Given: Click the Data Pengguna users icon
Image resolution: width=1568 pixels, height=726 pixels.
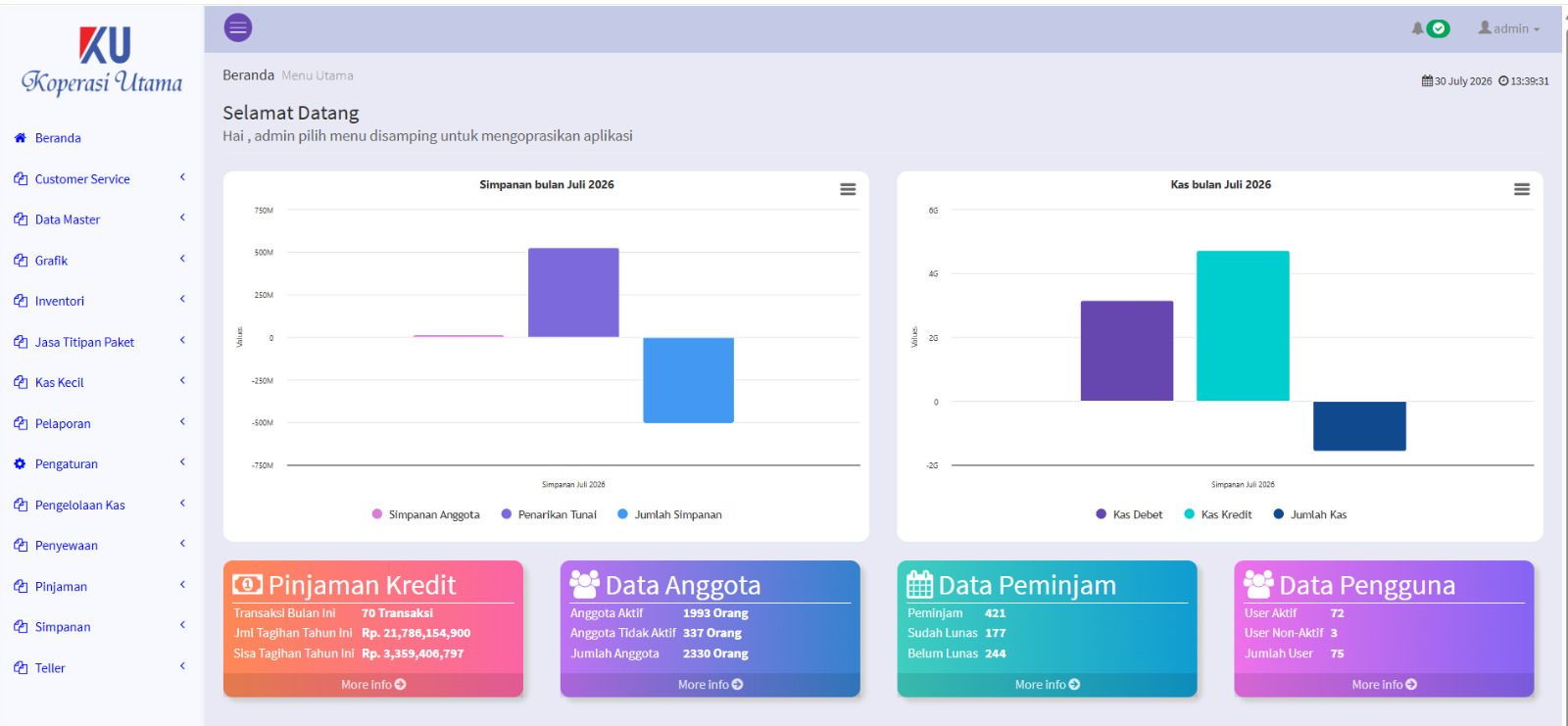Looking at the screenshot, I should coord(1258,585).
